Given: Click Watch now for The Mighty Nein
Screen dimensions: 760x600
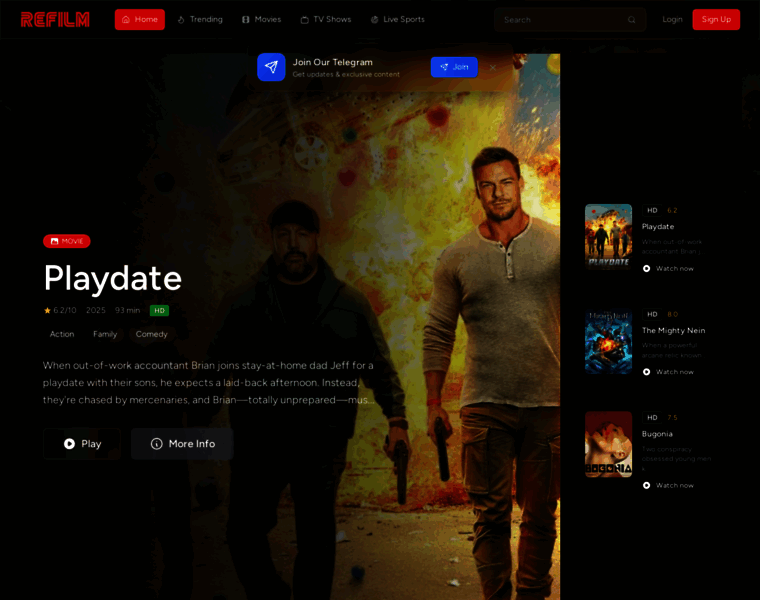Looking at the screenshot, I should tap(668, 372).
